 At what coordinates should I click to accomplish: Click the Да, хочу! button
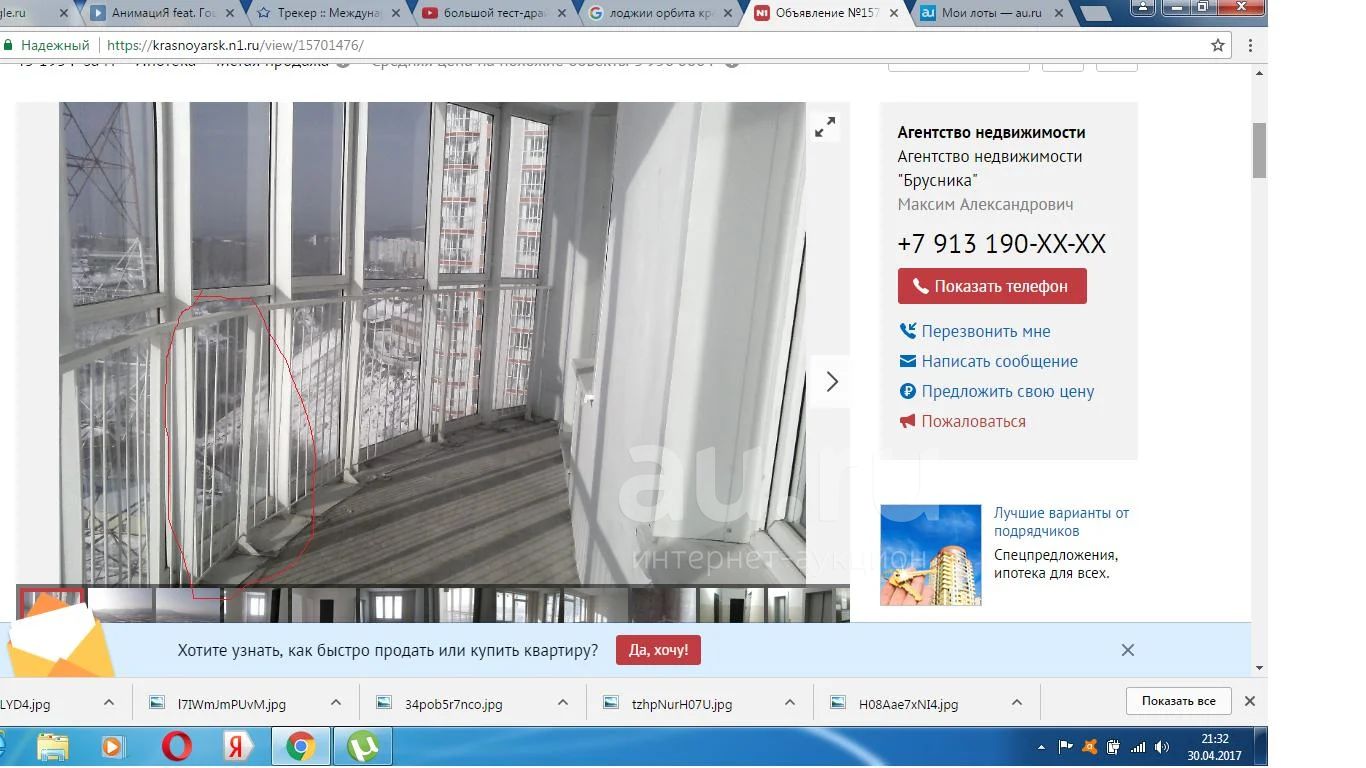point(658,650)
